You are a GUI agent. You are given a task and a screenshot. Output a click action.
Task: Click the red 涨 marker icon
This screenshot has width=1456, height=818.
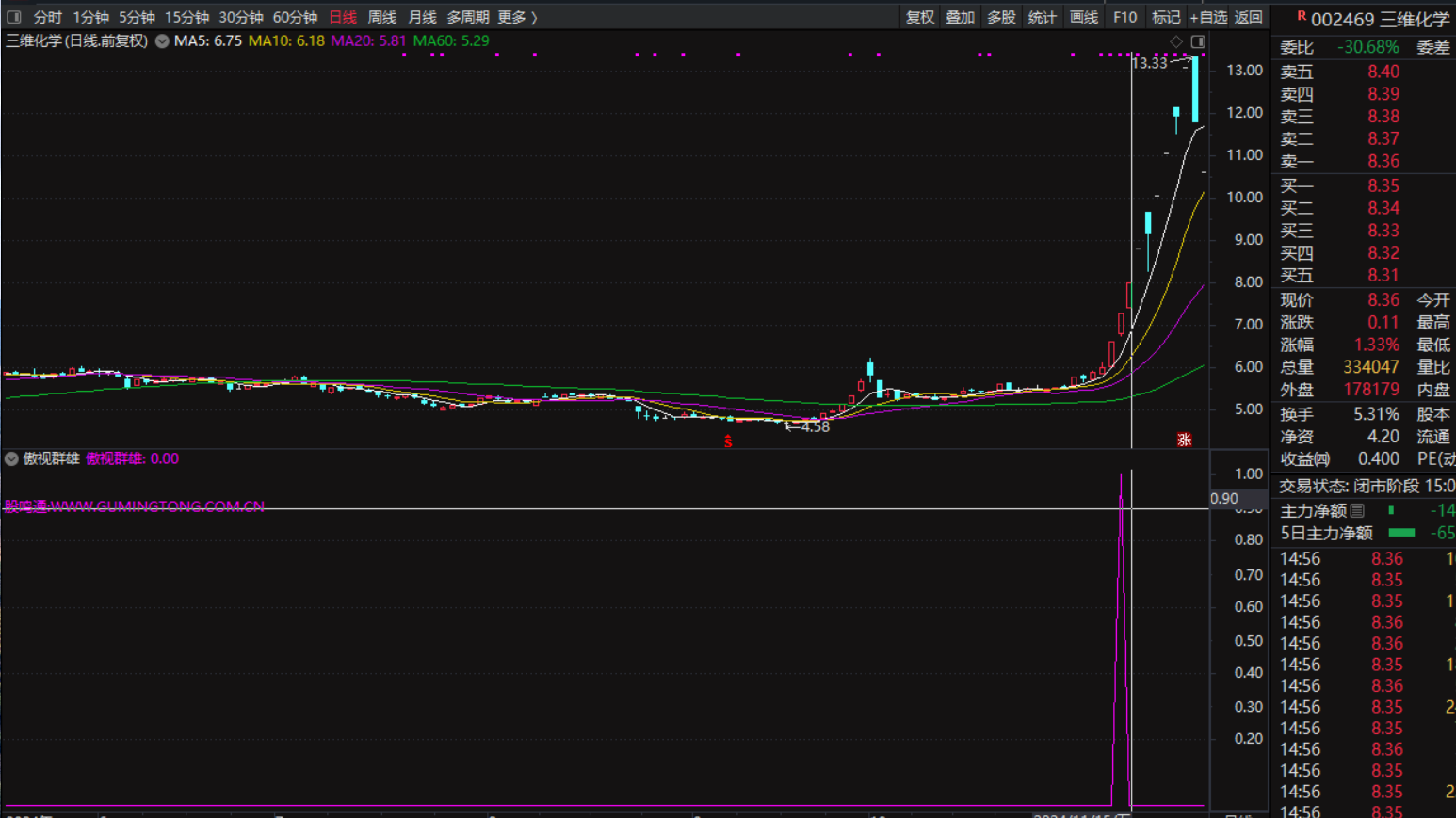(x=1184, y=440)
